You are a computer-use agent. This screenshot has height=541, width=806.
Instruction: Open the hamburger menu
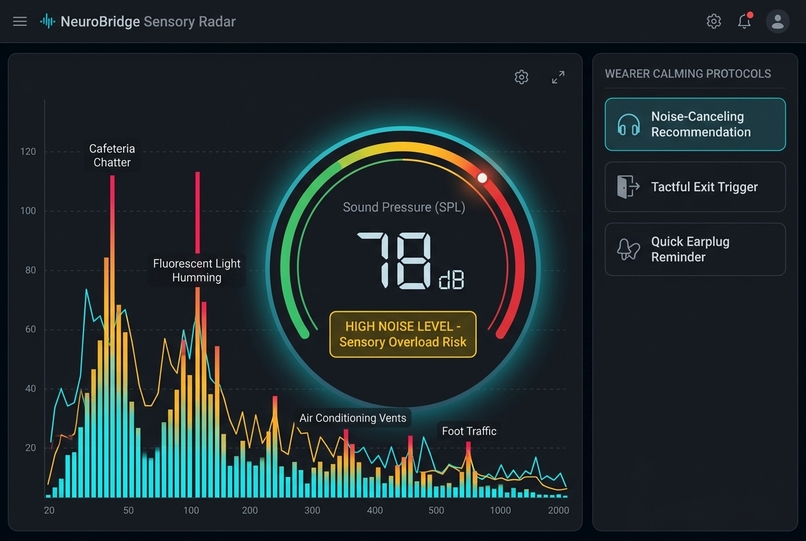[x=20, y=22]
